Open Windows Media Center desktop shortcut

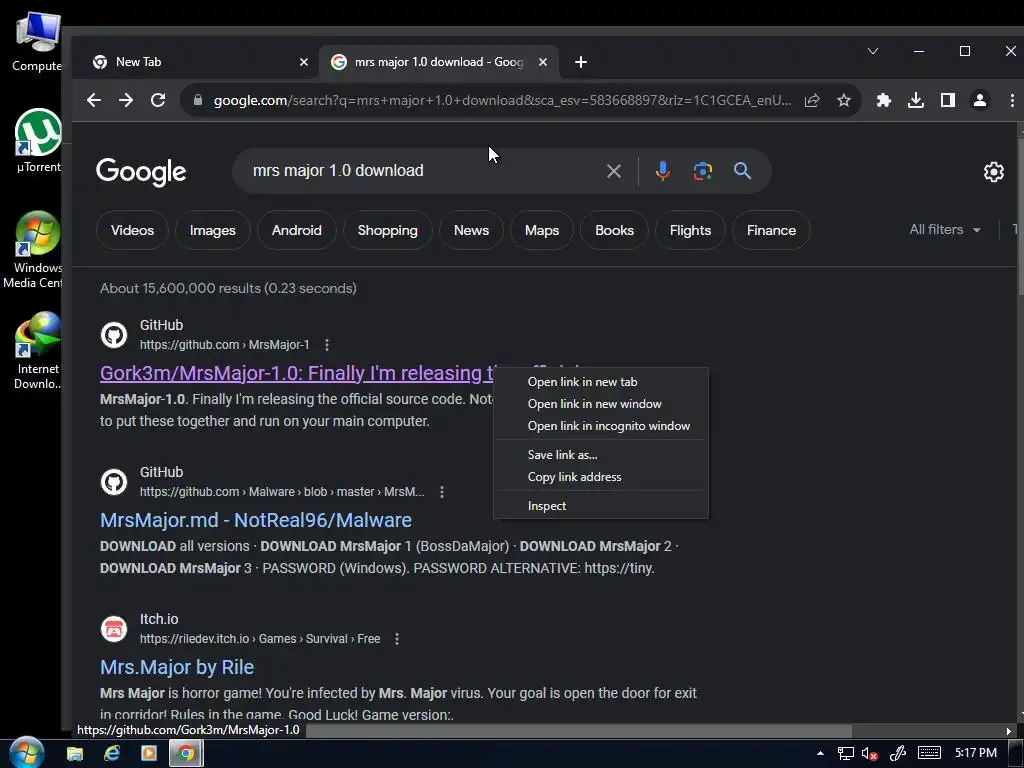coord(37,250)
